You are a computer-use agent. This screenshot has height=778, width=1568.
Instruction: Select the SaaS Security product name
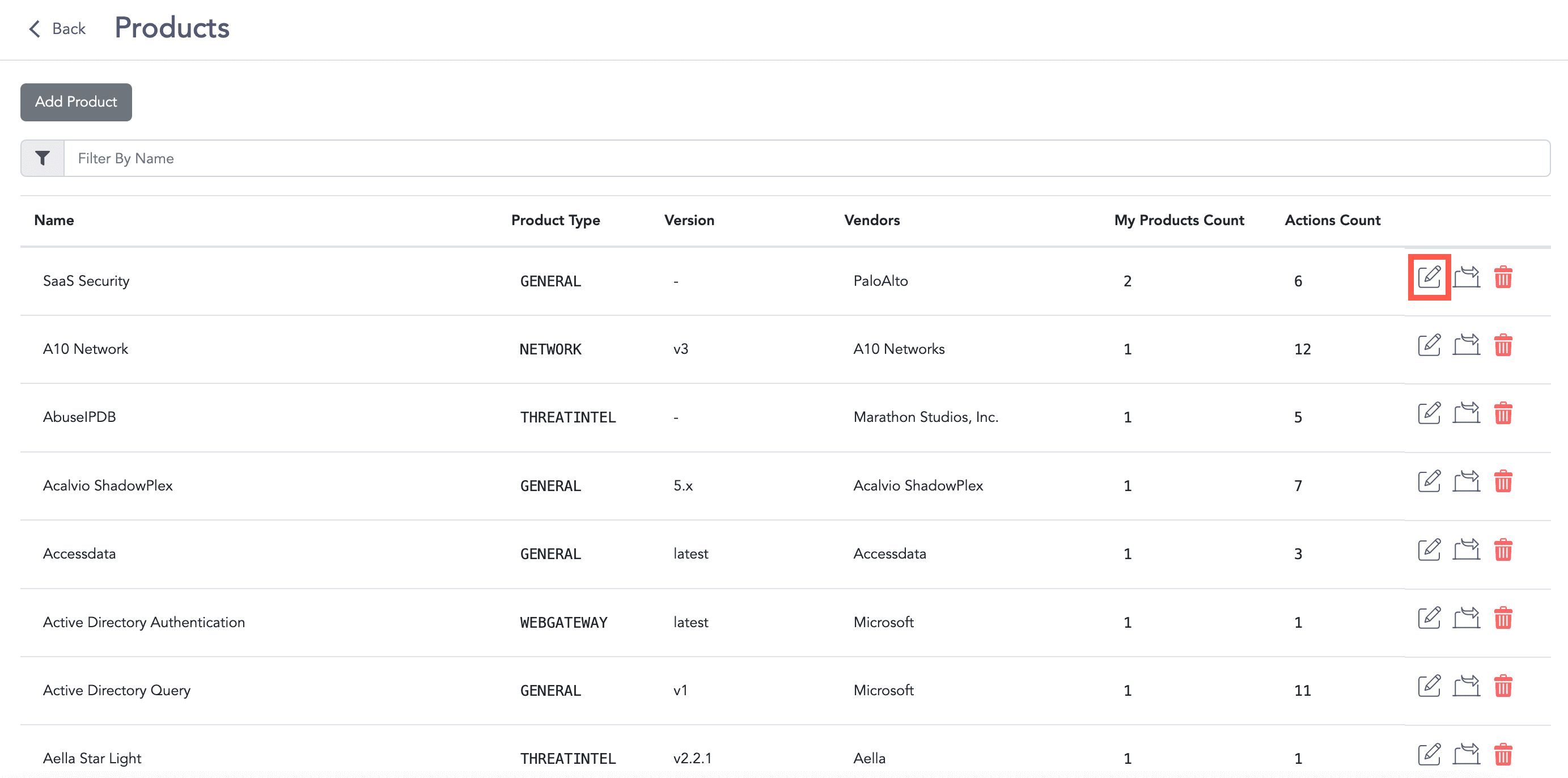pos(86,281)
